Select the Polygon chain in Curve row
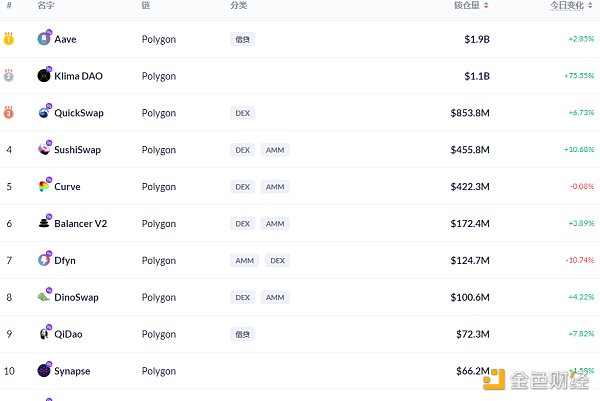This screenshot has width=600, height=401. tap(159, 187)
